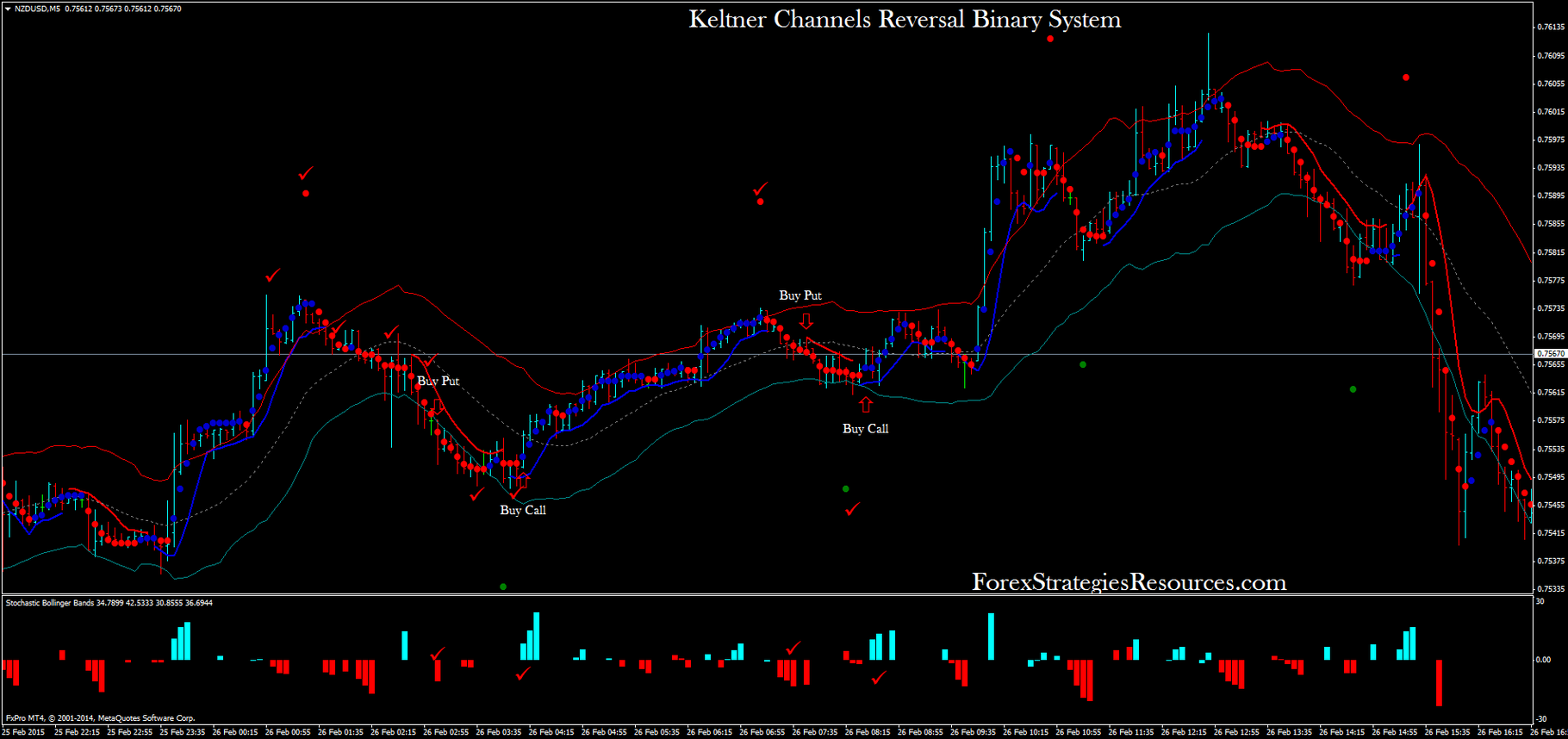Click the 26 Feb 08:15 time label

point(868,732)
